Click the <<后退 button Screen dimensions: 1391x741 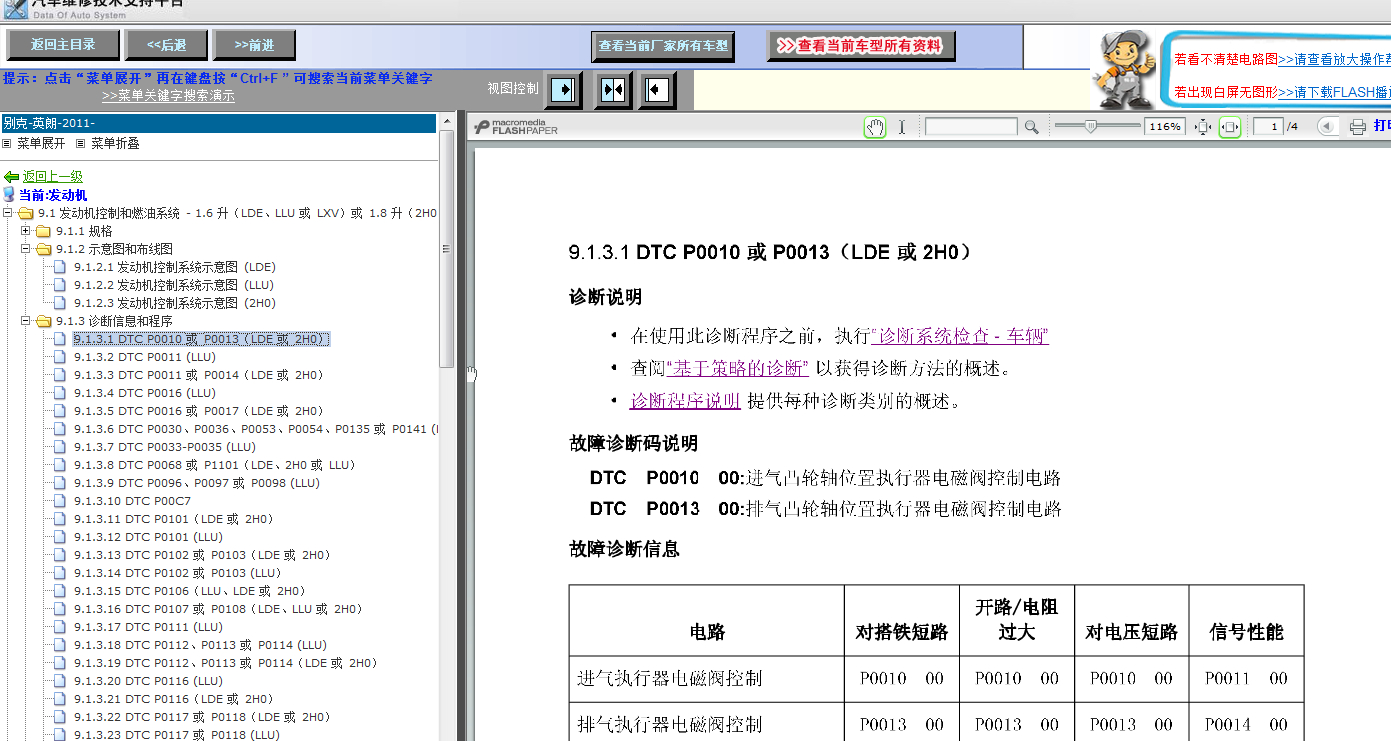[x=166, y=45]
